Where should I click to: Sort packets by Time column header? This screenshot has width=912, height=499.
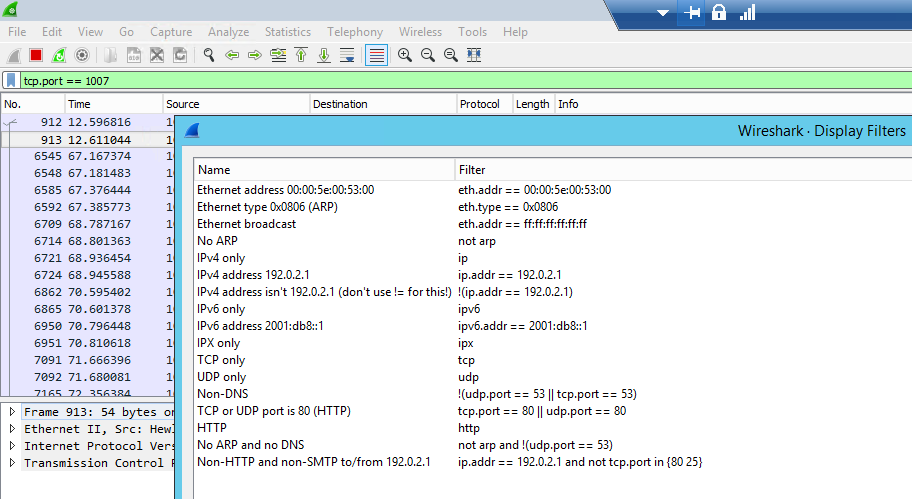pos(113,104)
